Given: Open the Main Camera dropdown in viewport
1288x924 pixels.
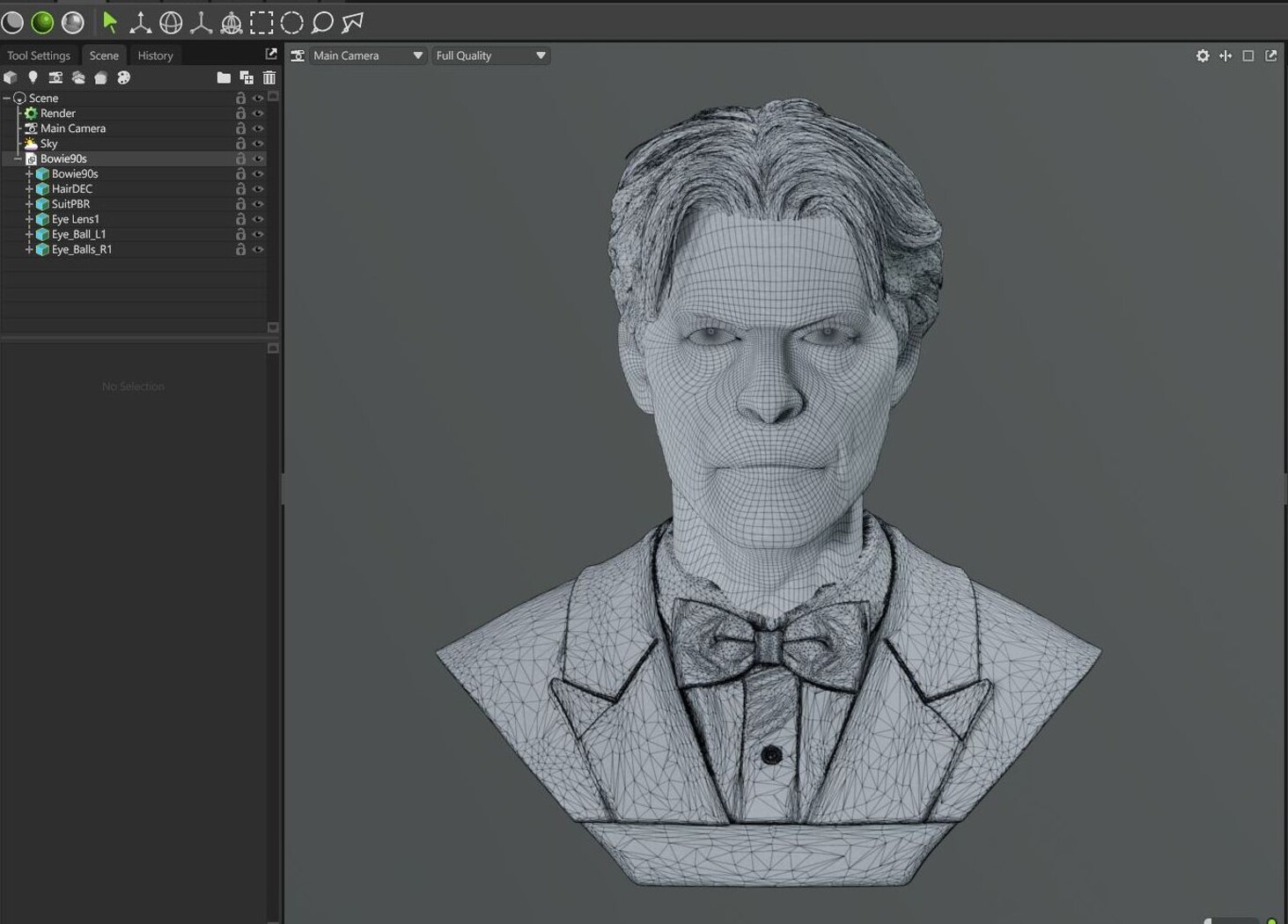Looking at the screenshot, I should [368, 55].
